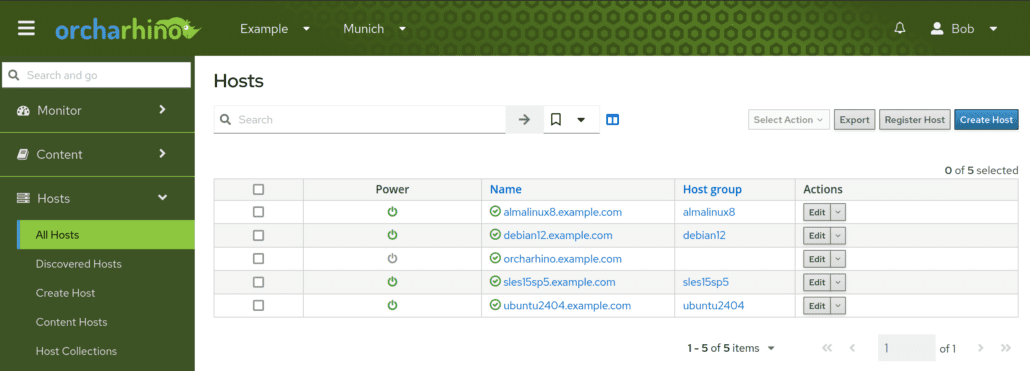Open the Edit dropdown arrow for debian12.example.com
Image resolution: width=1030 pixels, height=371 pixels.
tap(838, 235)
